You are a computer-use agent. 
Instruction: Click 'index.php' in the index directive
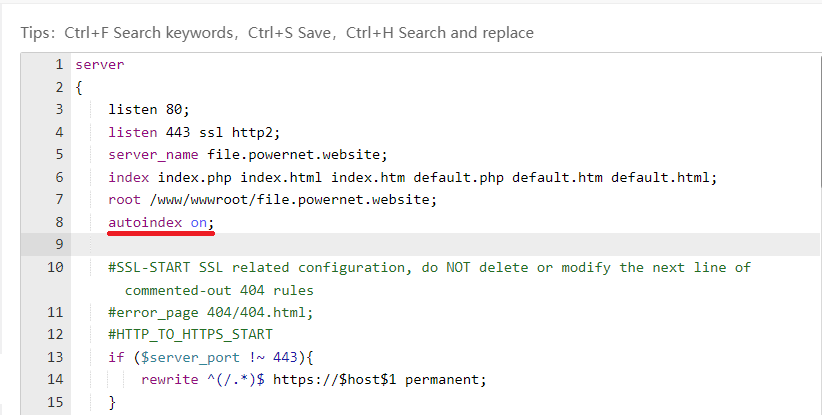[x=195, y=177]
